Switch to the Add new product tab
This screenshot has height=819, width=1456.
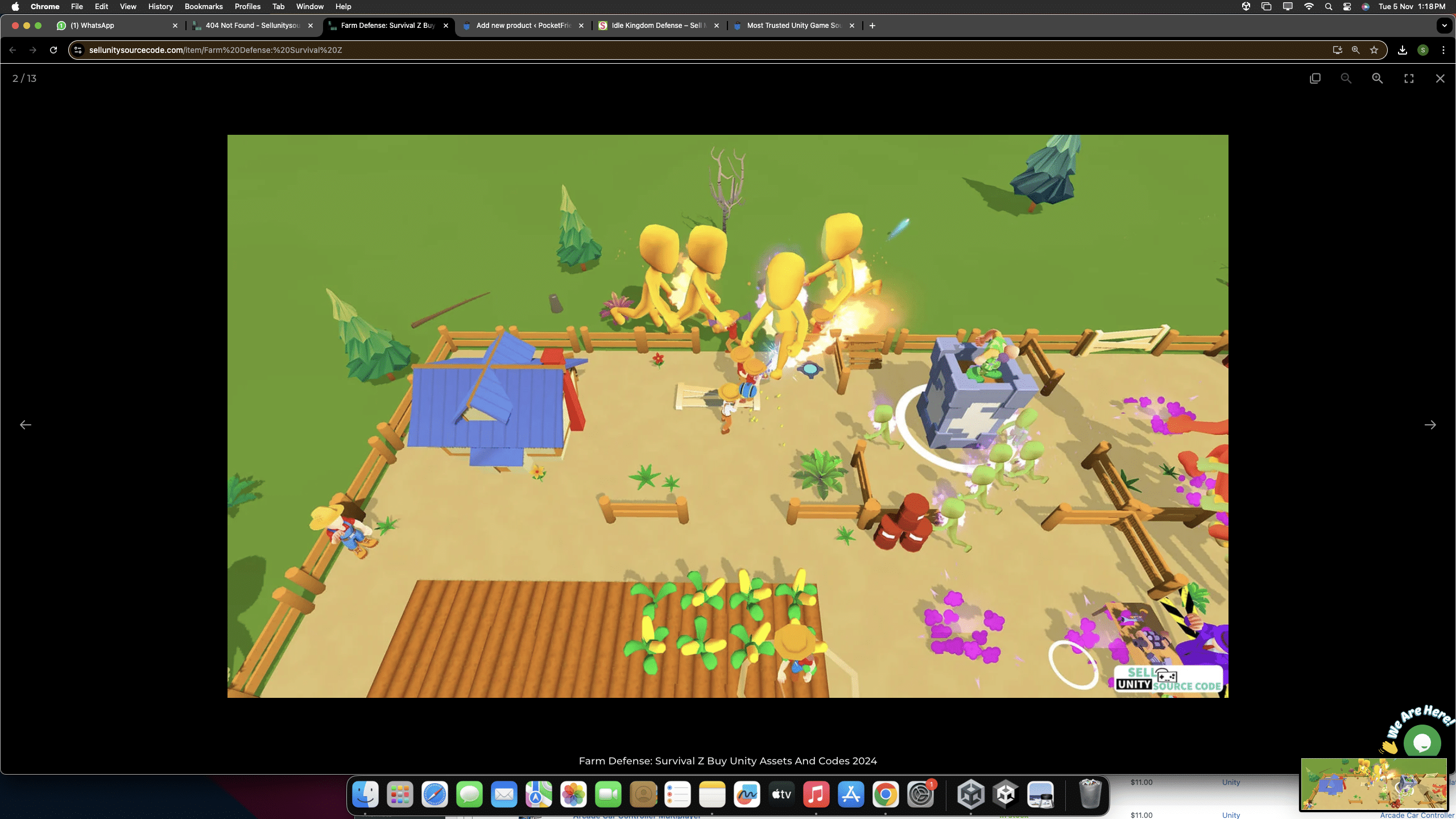(524, 26)
